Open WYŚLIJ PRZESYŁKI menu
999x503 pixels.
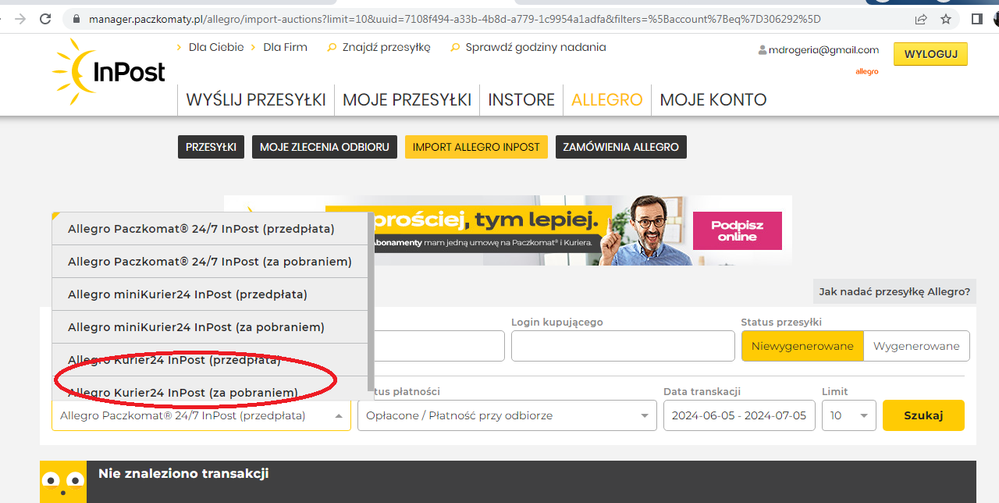[x=255, y=100]
